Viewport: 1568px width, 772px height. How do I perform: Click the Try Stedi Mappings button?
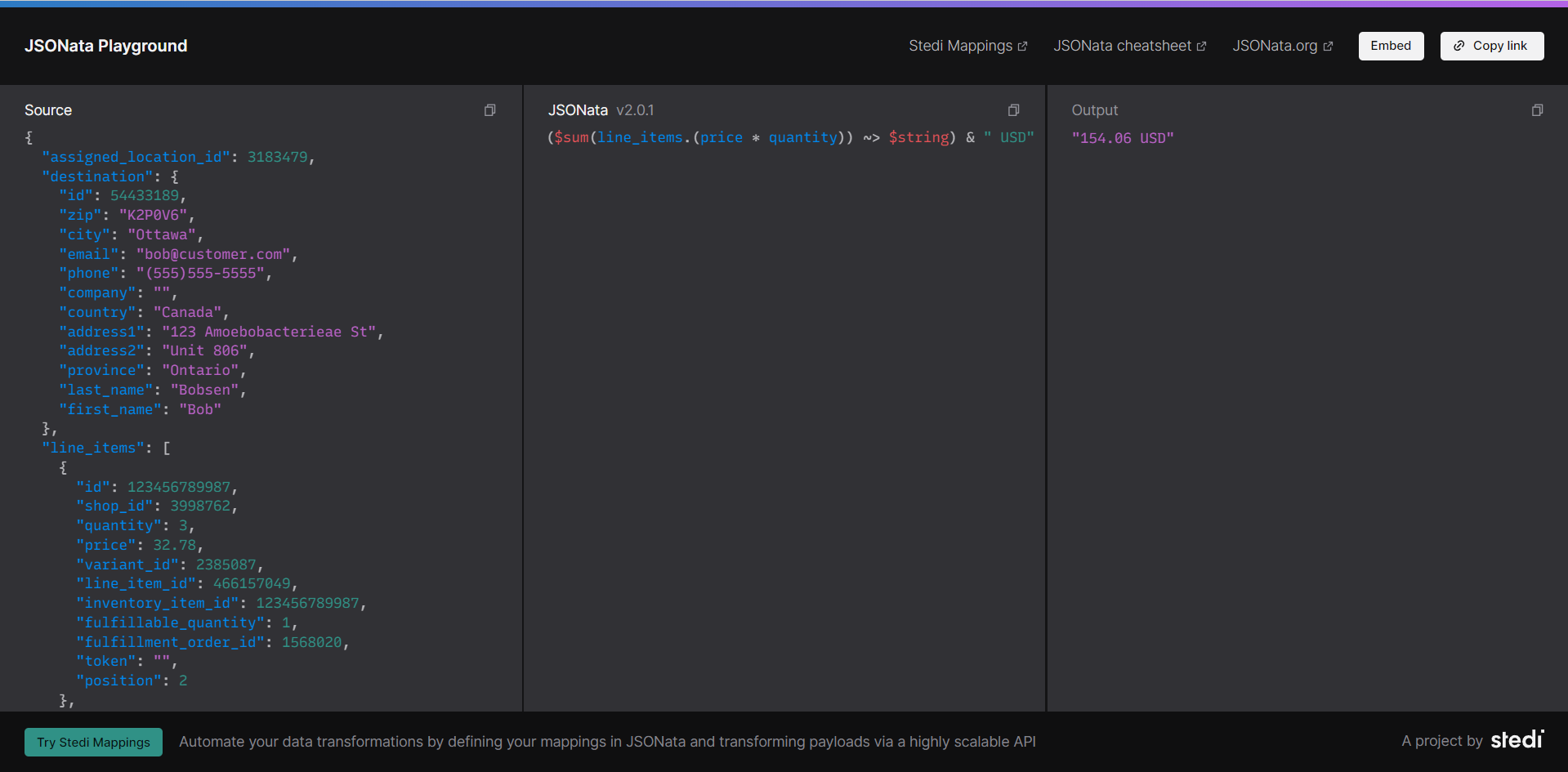(93, 742)
